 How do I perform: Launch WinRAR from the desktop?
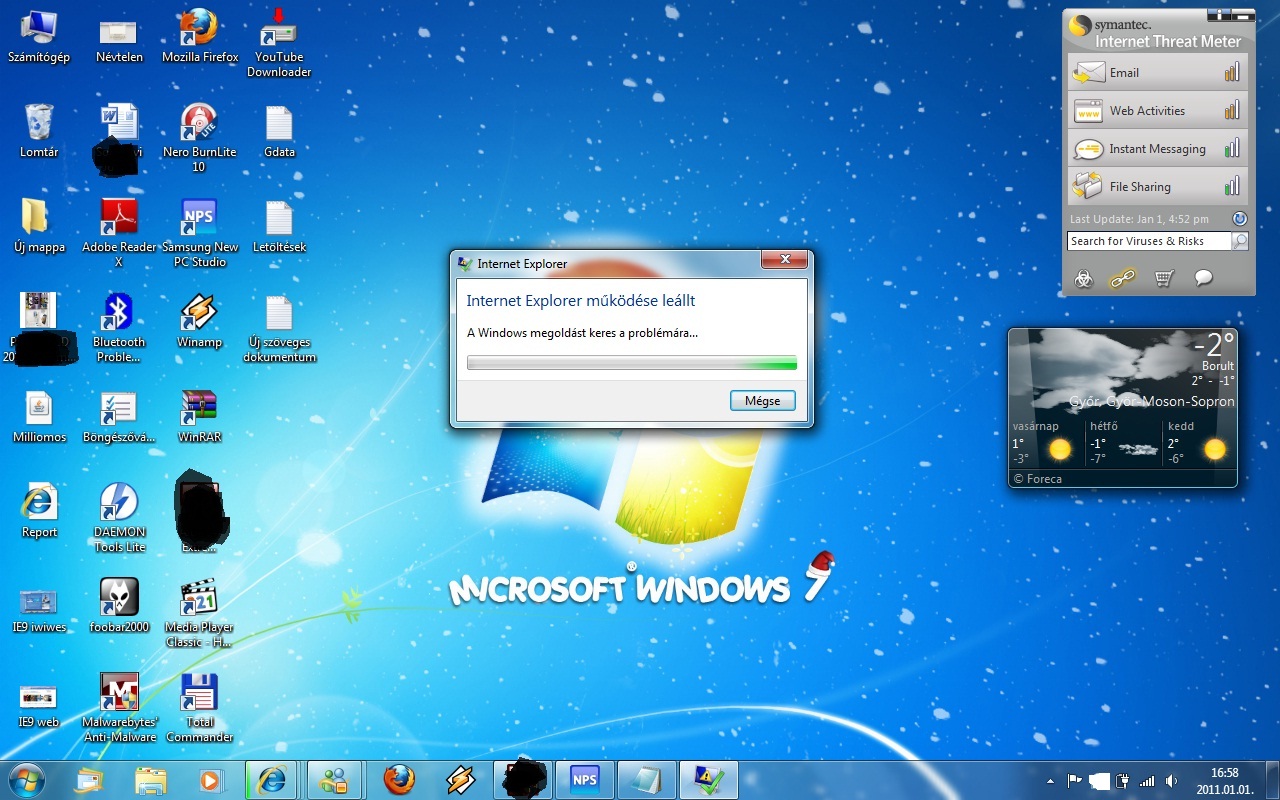click(199, 417)
